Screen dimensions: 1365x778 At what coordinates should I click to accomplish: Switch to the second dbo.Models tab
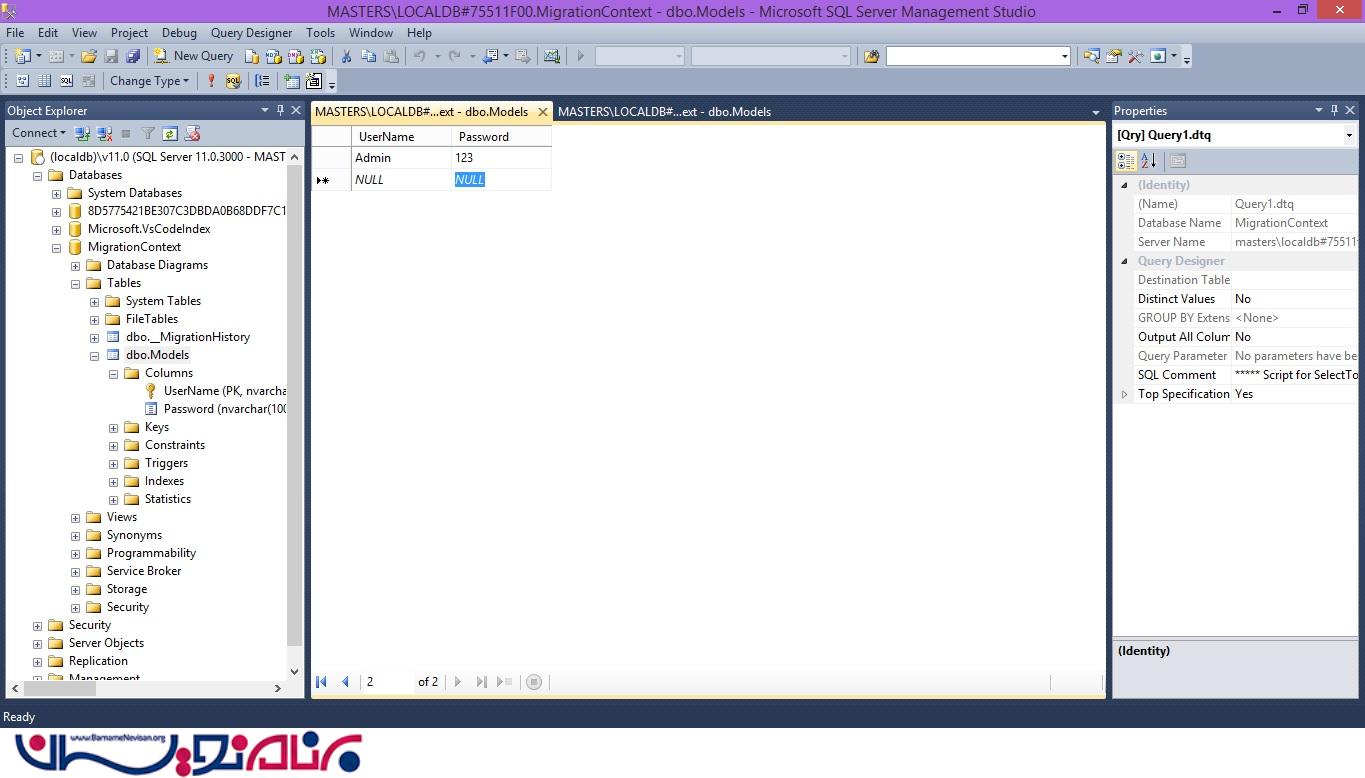[664, 111]
